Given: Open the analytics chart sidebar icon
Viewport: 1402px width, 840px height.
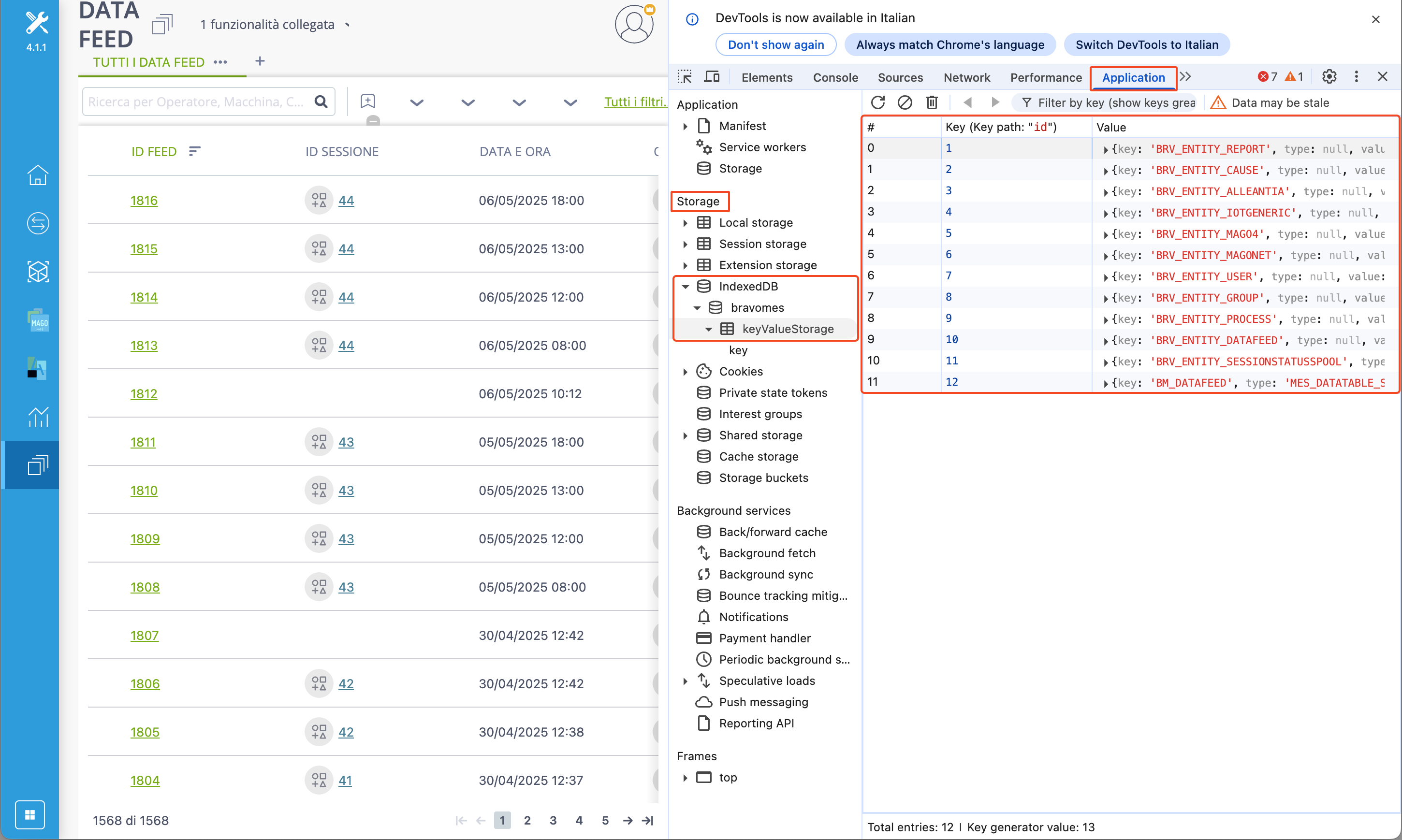Looking at the screenshot, I should point(37,417).
